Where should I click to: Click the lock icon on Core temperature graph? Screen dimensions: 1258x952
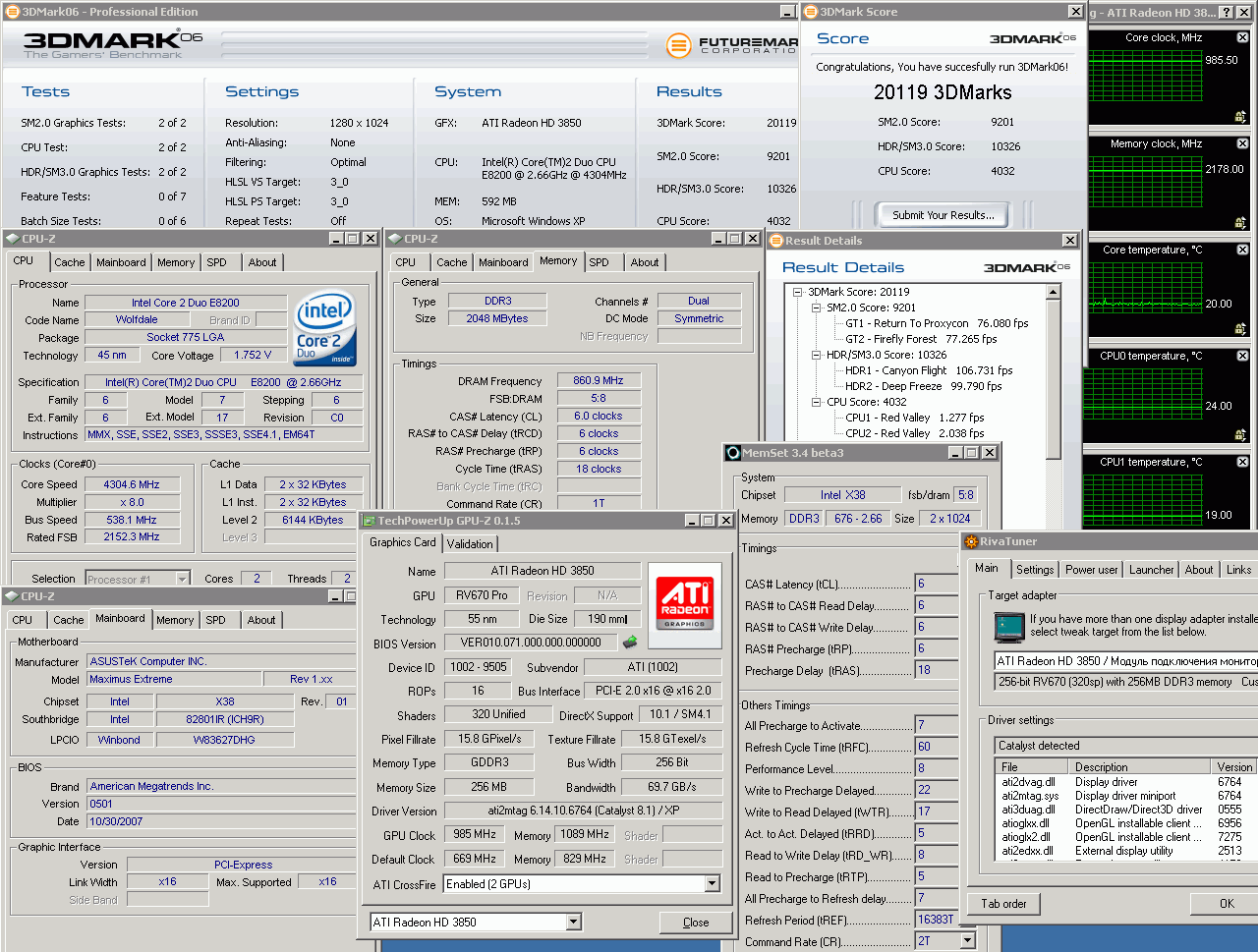coord(1241,329)
